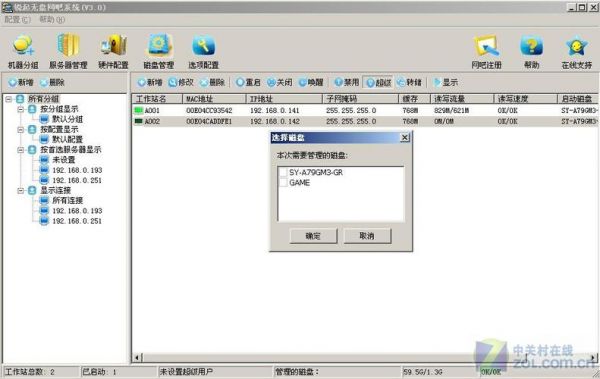600x379 pixels.
Task: Sort by the 缓存 column header
Action: coord(415,99)
